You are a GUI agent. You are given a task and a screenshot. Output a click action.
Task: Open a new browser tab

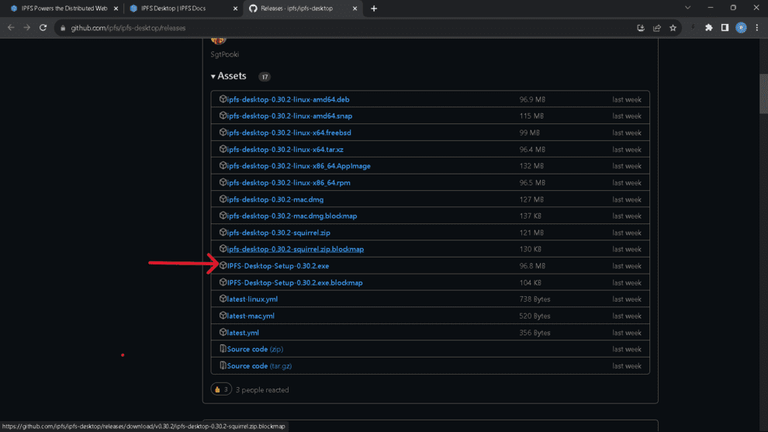click(x=374, y=8)
